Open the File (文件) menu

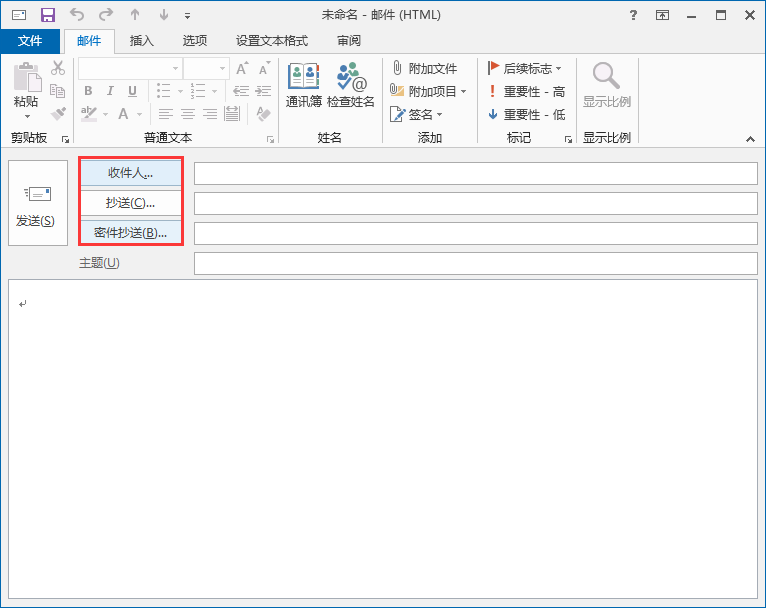(30, 41)
